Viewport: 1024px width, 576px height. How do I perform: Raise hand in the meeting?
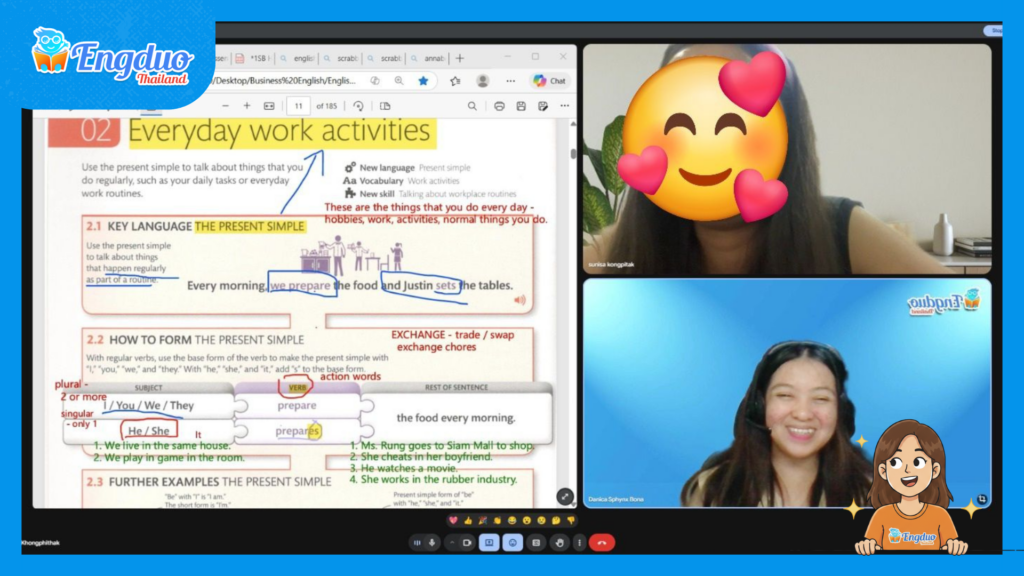coord(560,543)
